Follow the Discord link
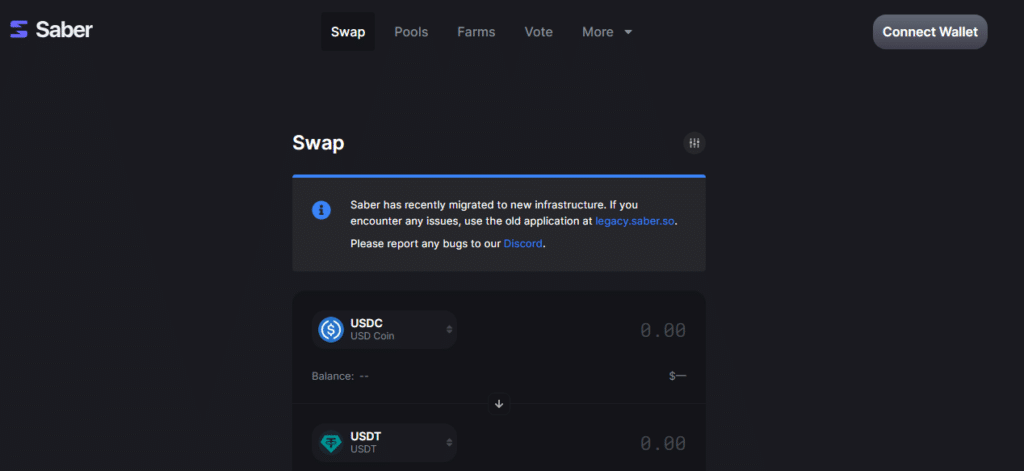 coord(523,244)
